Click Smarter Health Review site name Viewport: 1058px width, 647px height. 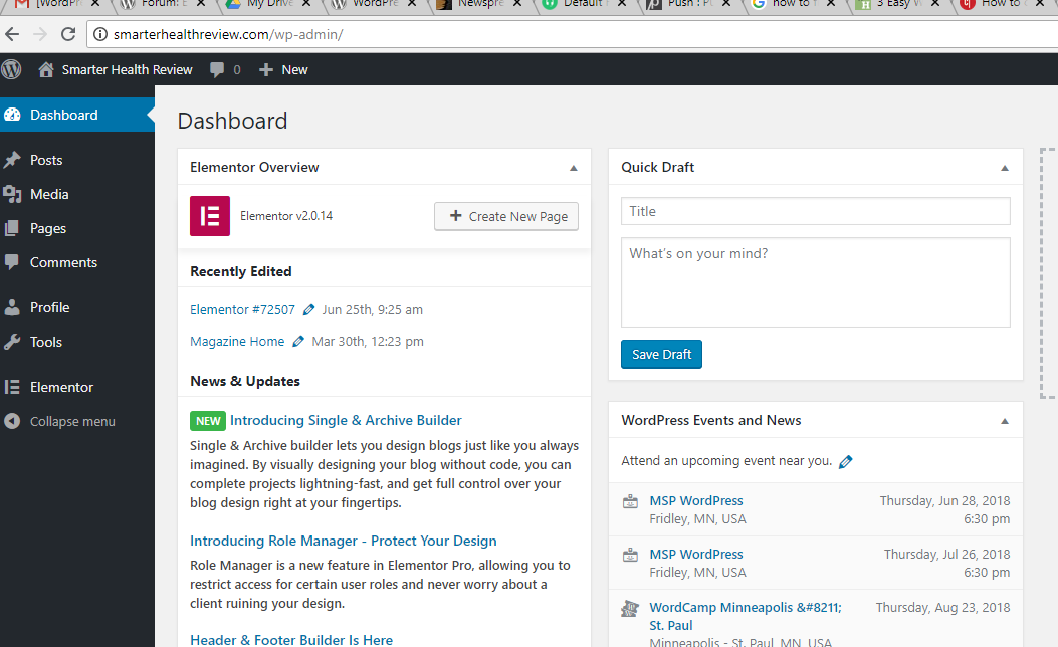point(127,69)
